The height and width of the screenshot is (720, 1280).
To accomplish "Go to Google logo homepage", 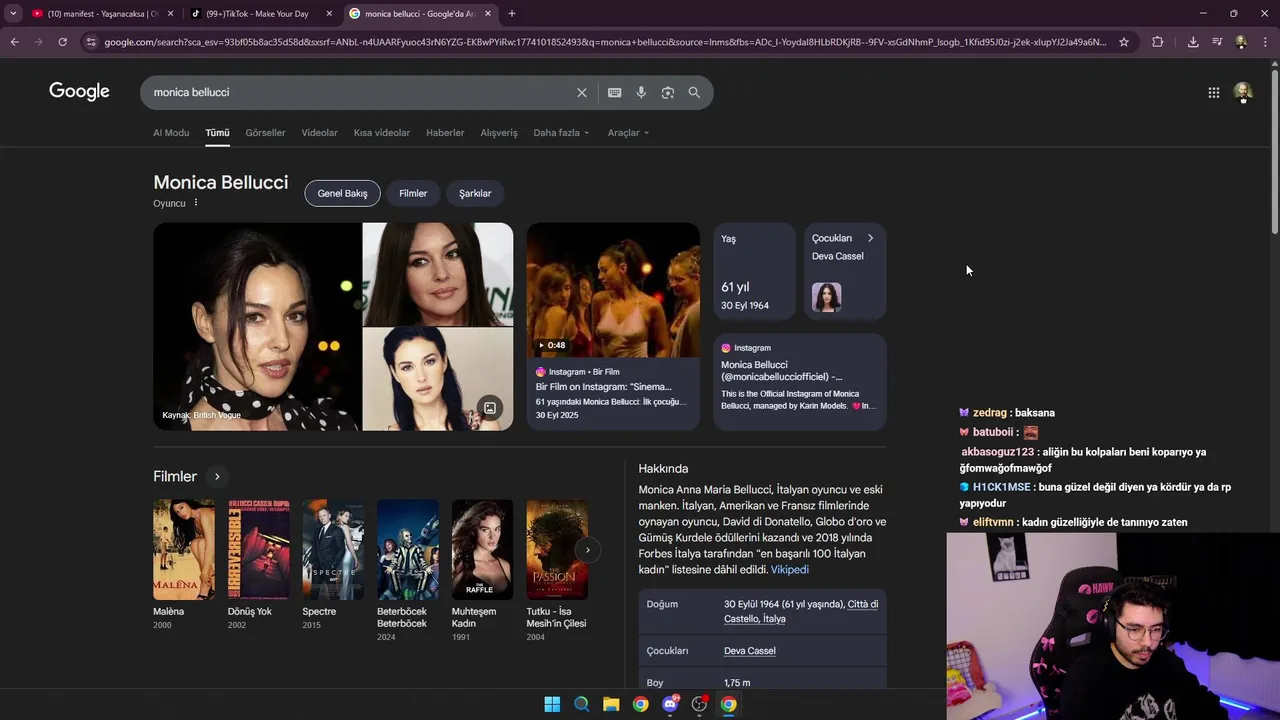I will [x=79, y=92].
